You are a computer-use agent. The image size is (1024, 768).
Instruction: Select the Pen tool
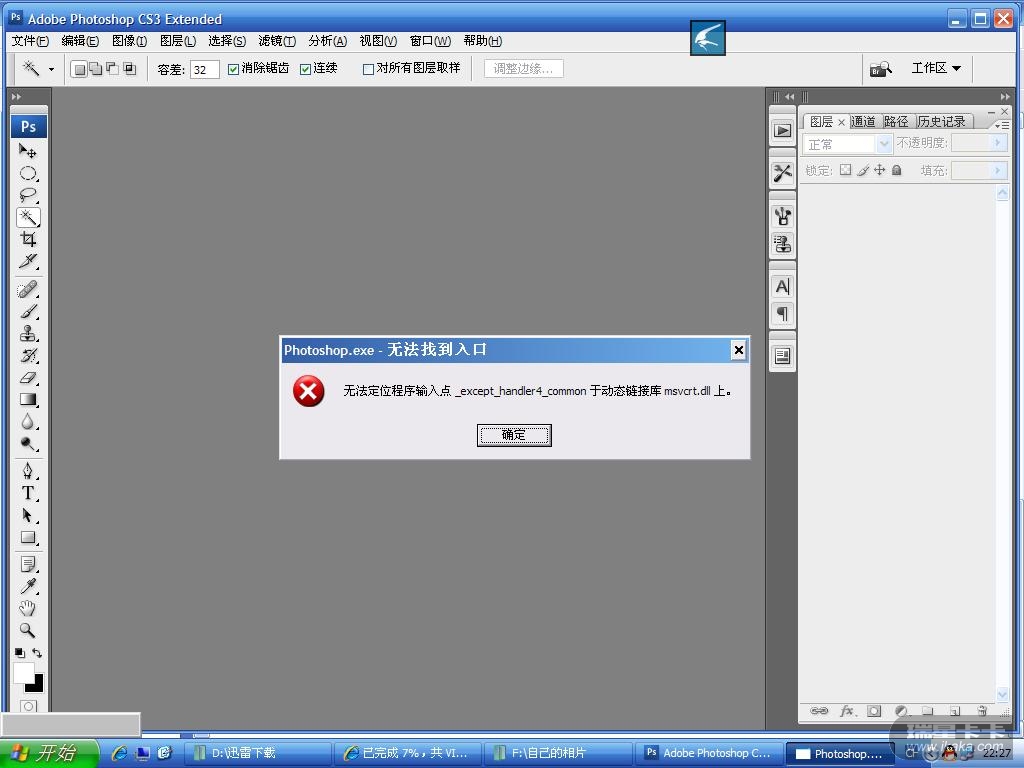click(27, 471)
